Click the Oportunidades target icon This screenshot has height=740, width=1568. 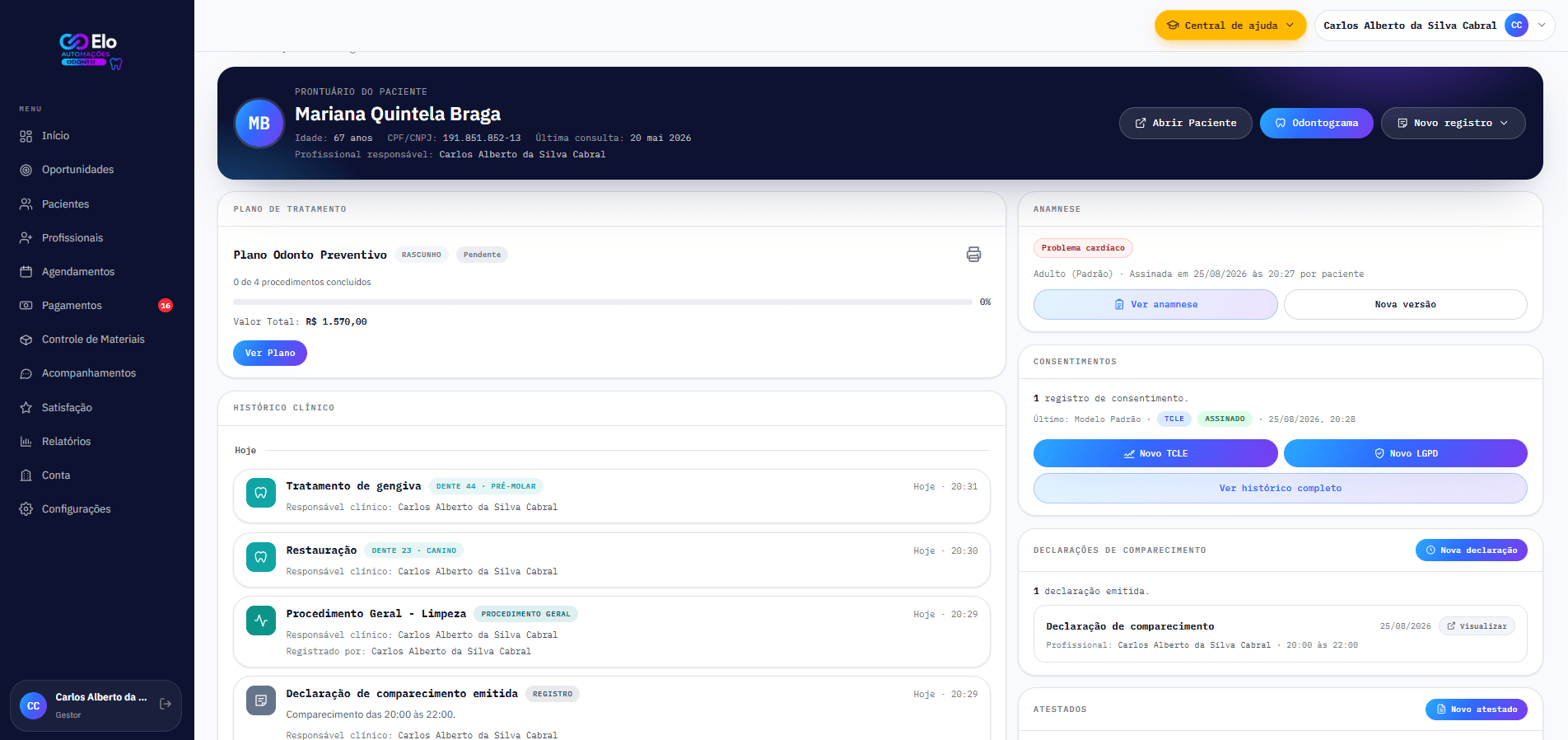point(26,170)
